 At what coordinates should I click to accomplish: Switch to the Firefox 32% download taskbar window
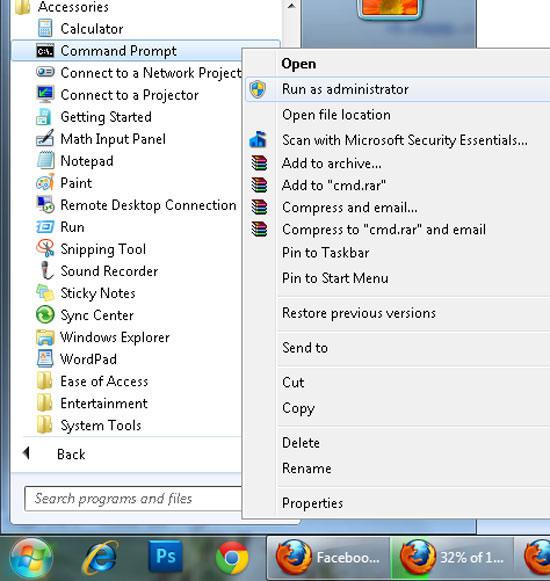point(451,558)
